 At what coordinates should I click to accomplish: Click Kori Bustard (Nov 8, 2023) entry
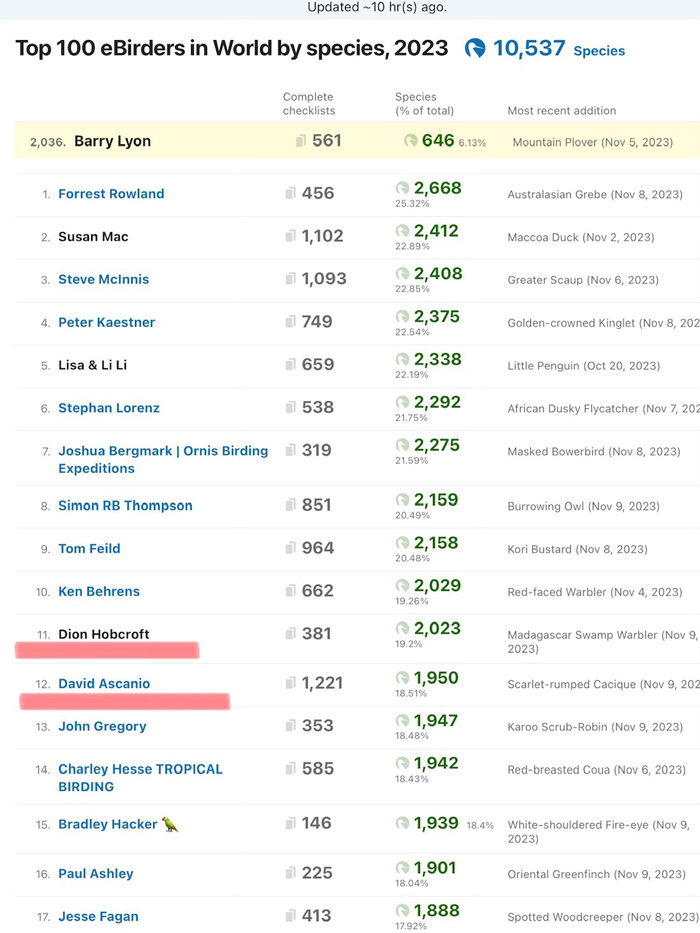(577, 549)
